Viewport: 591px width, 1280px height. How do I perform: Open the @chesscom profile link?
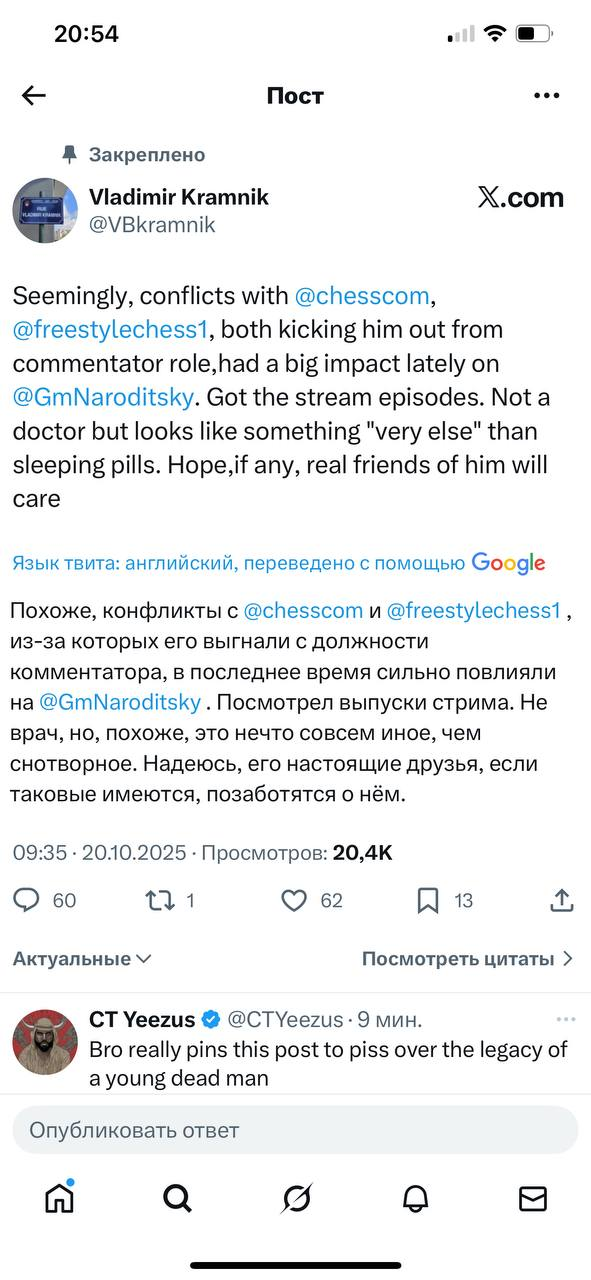coord(365,295)
